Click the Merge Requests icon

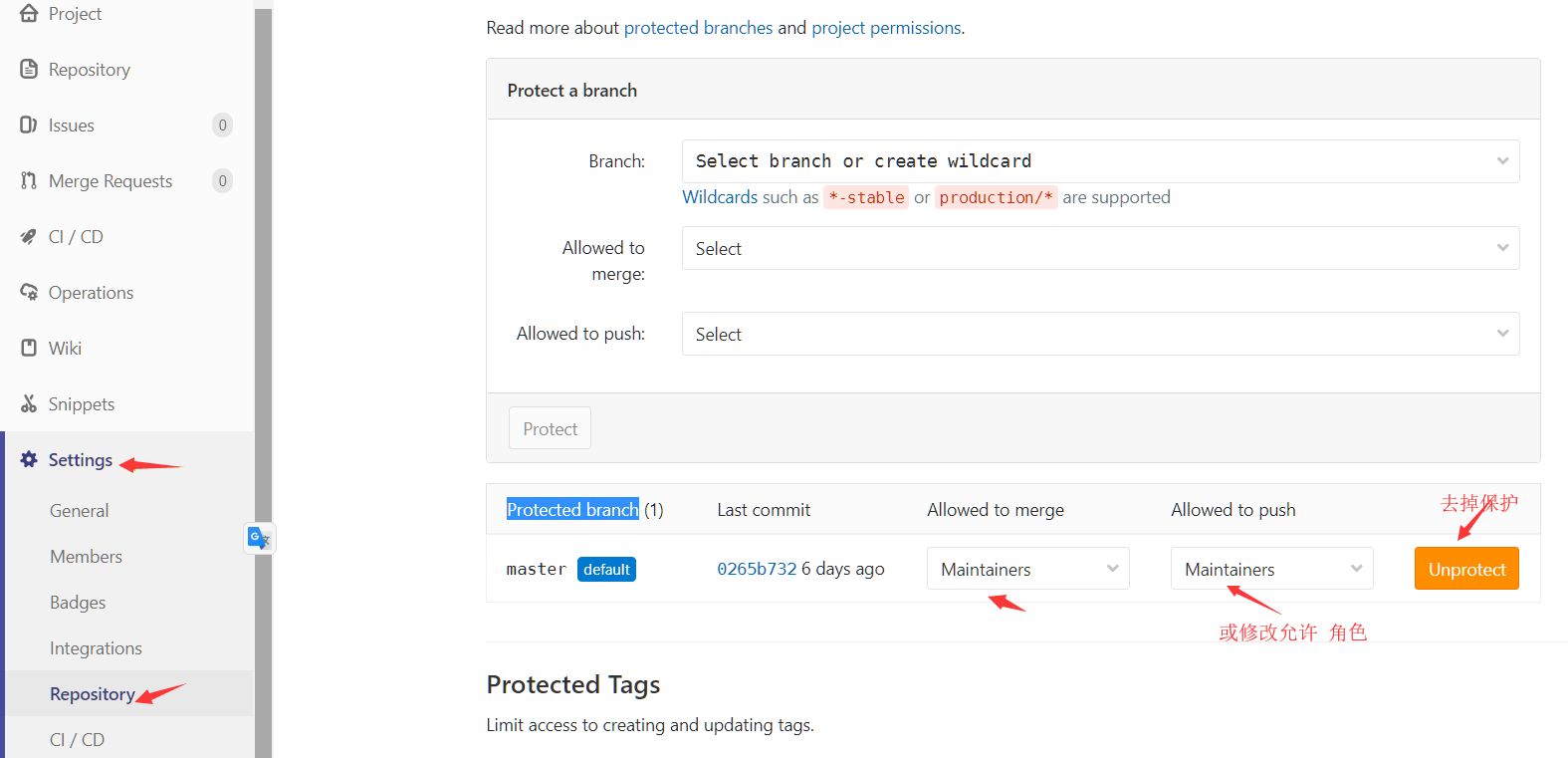tap(29, 180)
